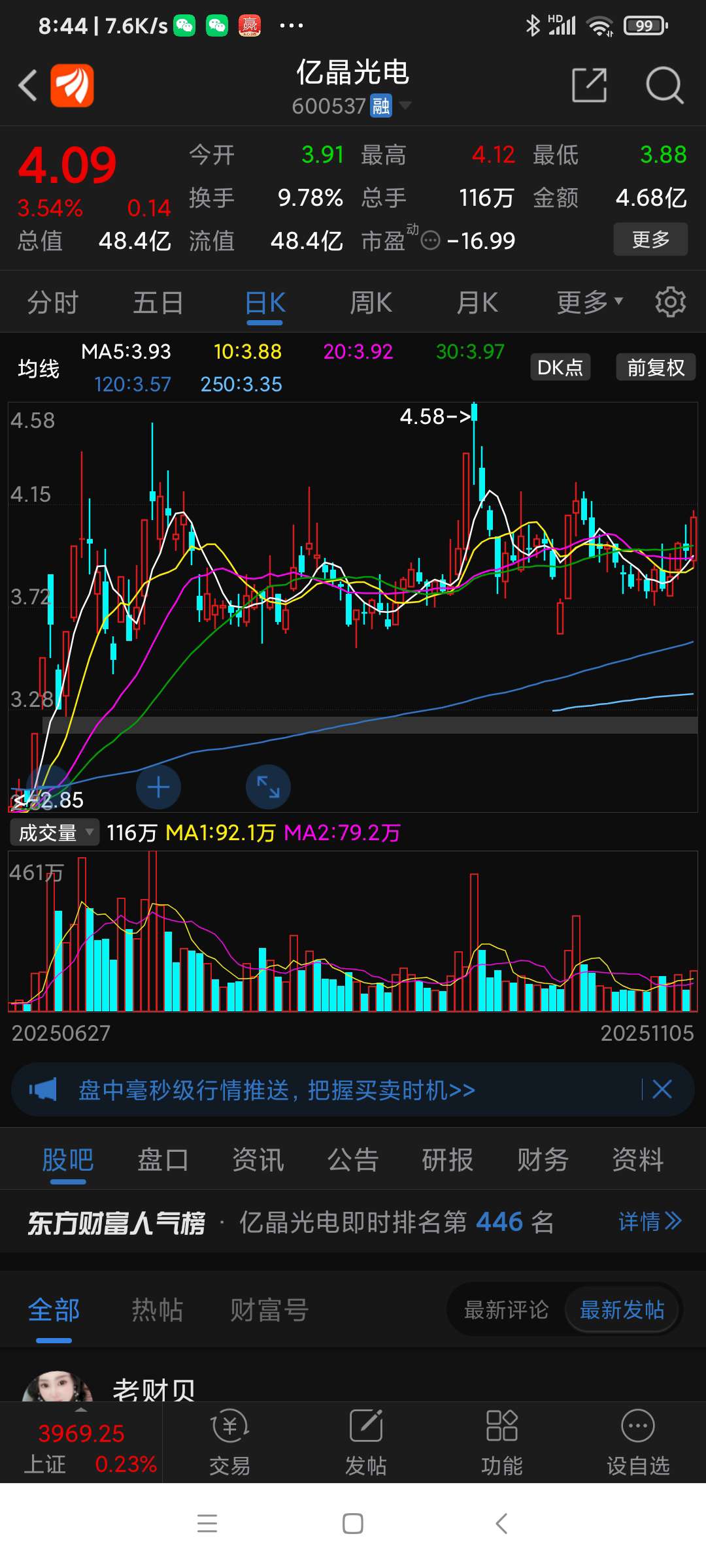Select the 热帖 posts filter

pyautogui.click(x=157, y=1310)
